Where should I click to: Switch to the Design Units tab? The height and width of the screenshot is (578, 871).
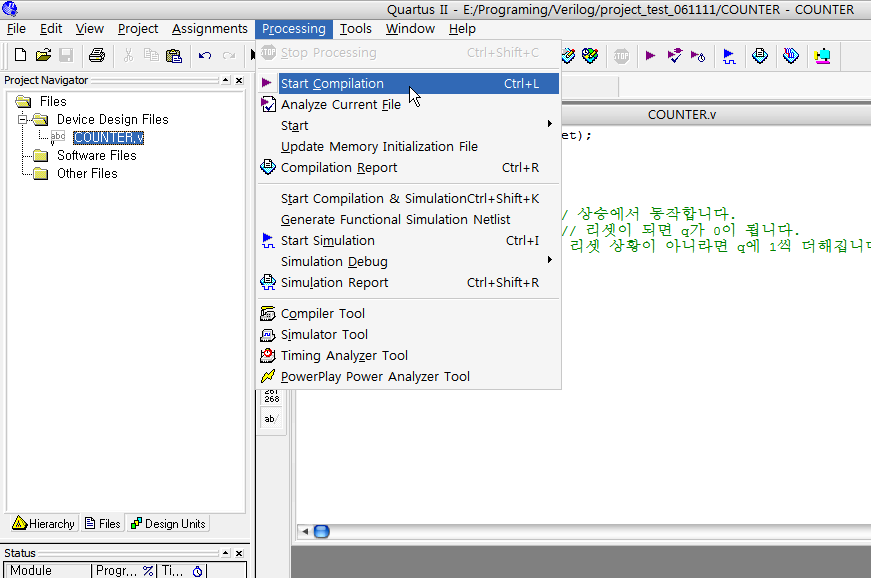168,524
